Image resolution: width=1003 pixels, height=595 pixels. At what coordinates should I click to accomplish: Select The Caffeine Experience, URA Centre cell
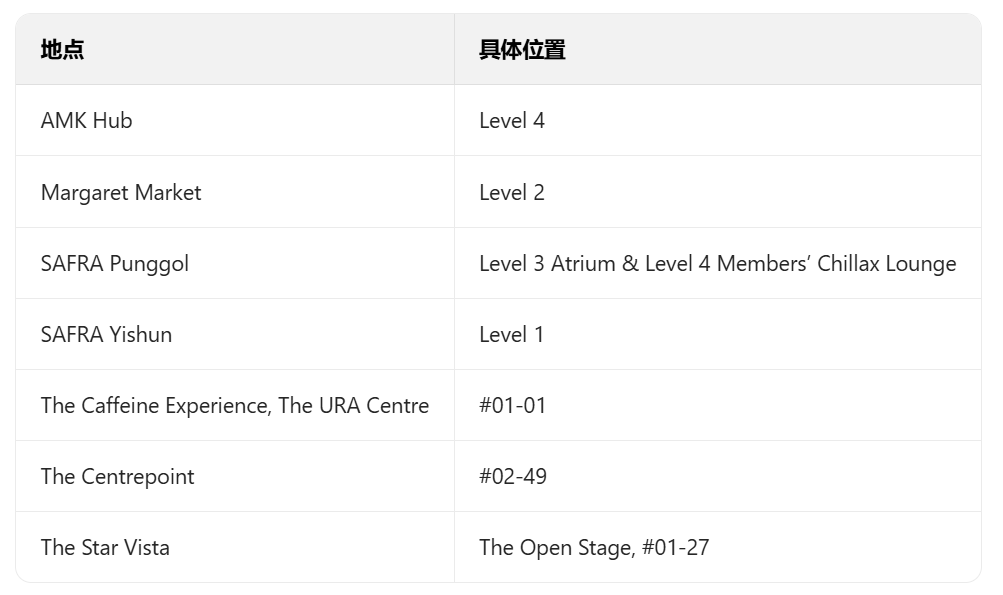tap(235, 406)
